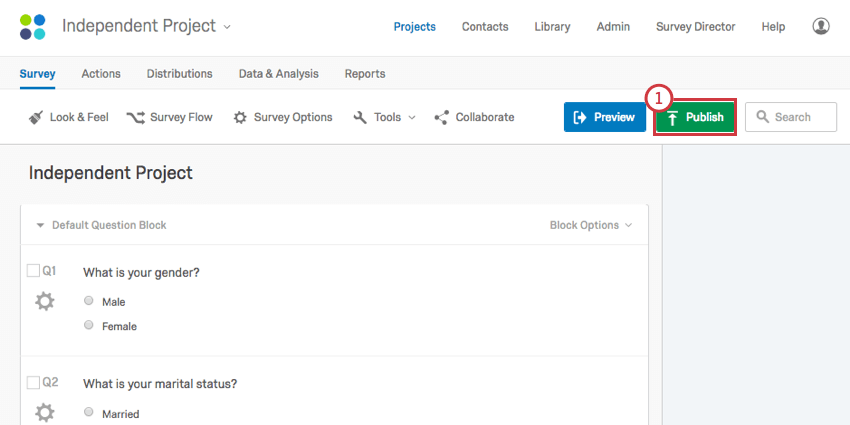
Task: Open Survey Options gear
Action: [x=240, y=117]
